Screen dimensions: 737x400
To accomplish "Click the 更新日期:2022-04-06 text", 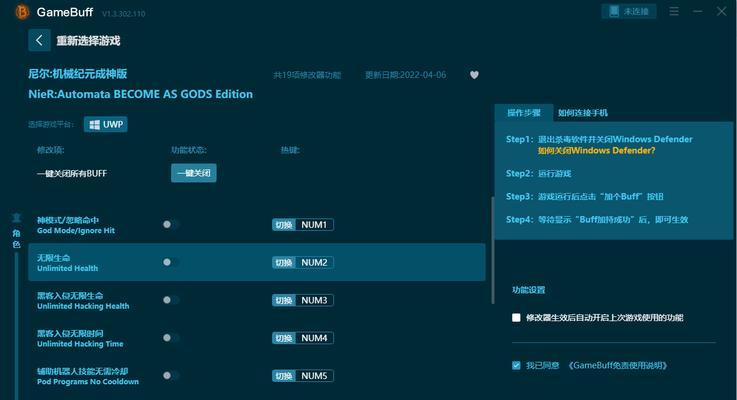I will 406,75.
